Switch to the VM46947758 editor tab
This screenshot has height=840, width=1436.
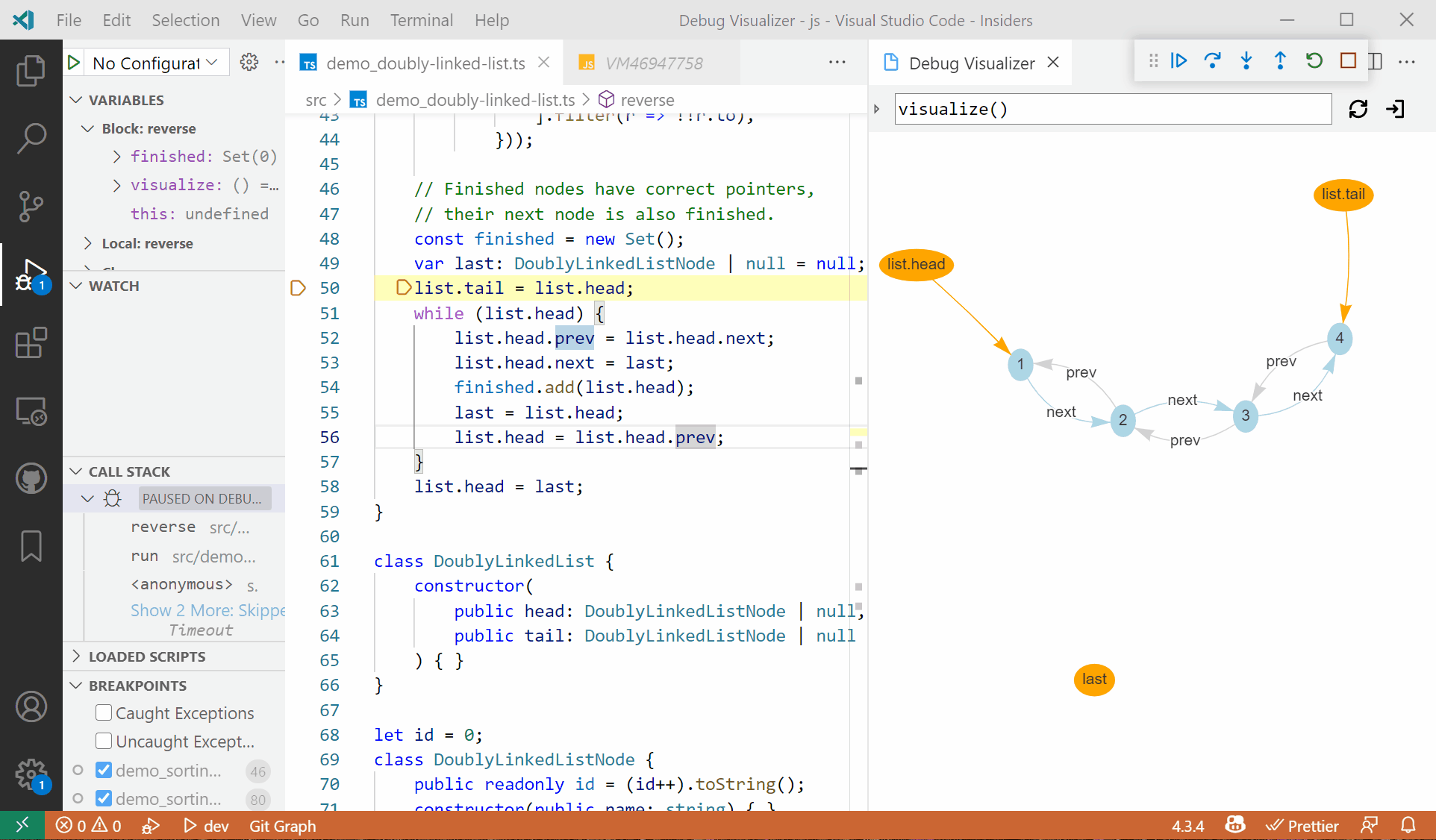[x=653, y=63]
